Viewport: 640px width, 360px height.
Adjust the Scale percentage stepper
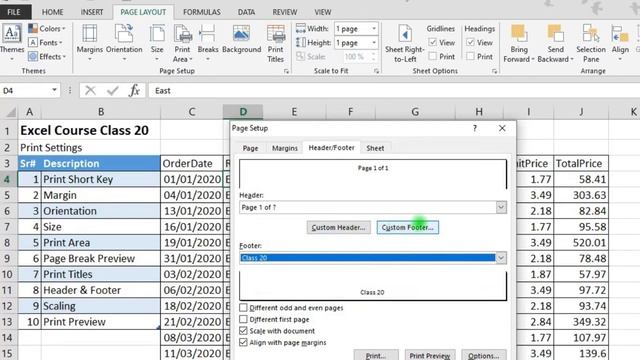point(373,56)
